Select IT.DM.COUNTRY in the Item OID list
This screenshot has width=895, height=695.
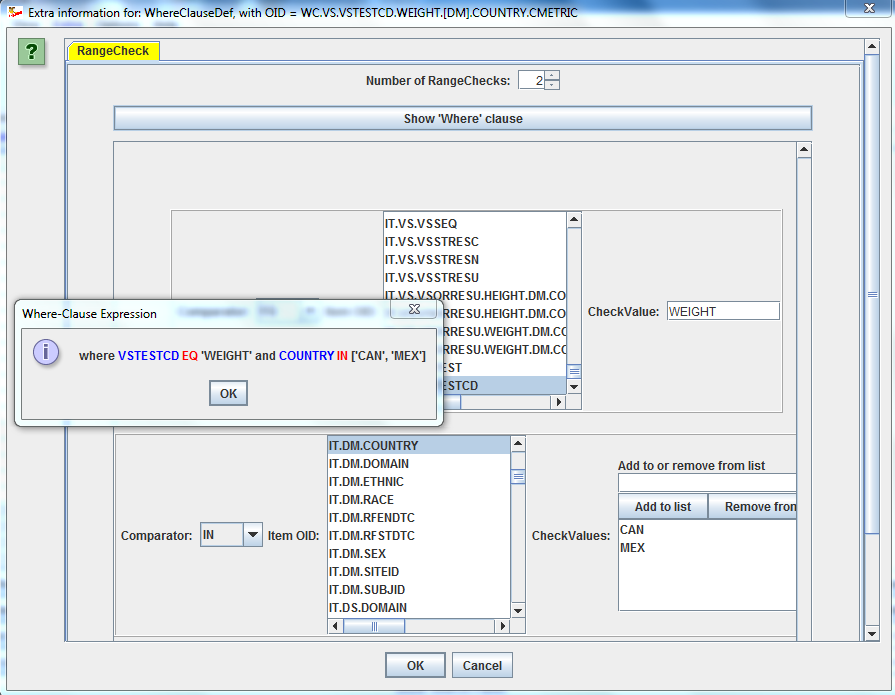click(x=418, y=446)
